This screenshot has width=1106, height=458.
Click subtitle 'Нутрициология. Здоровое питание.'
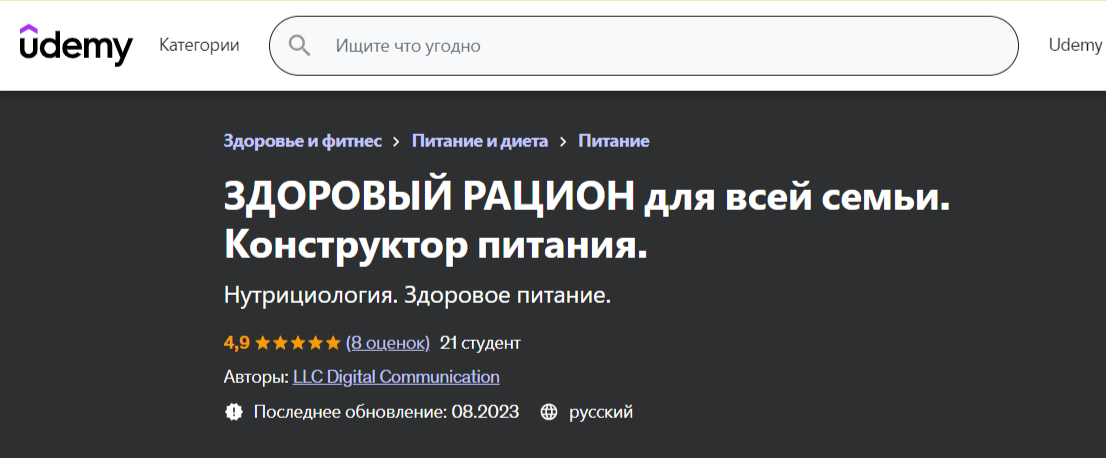[x=418, y=296]
